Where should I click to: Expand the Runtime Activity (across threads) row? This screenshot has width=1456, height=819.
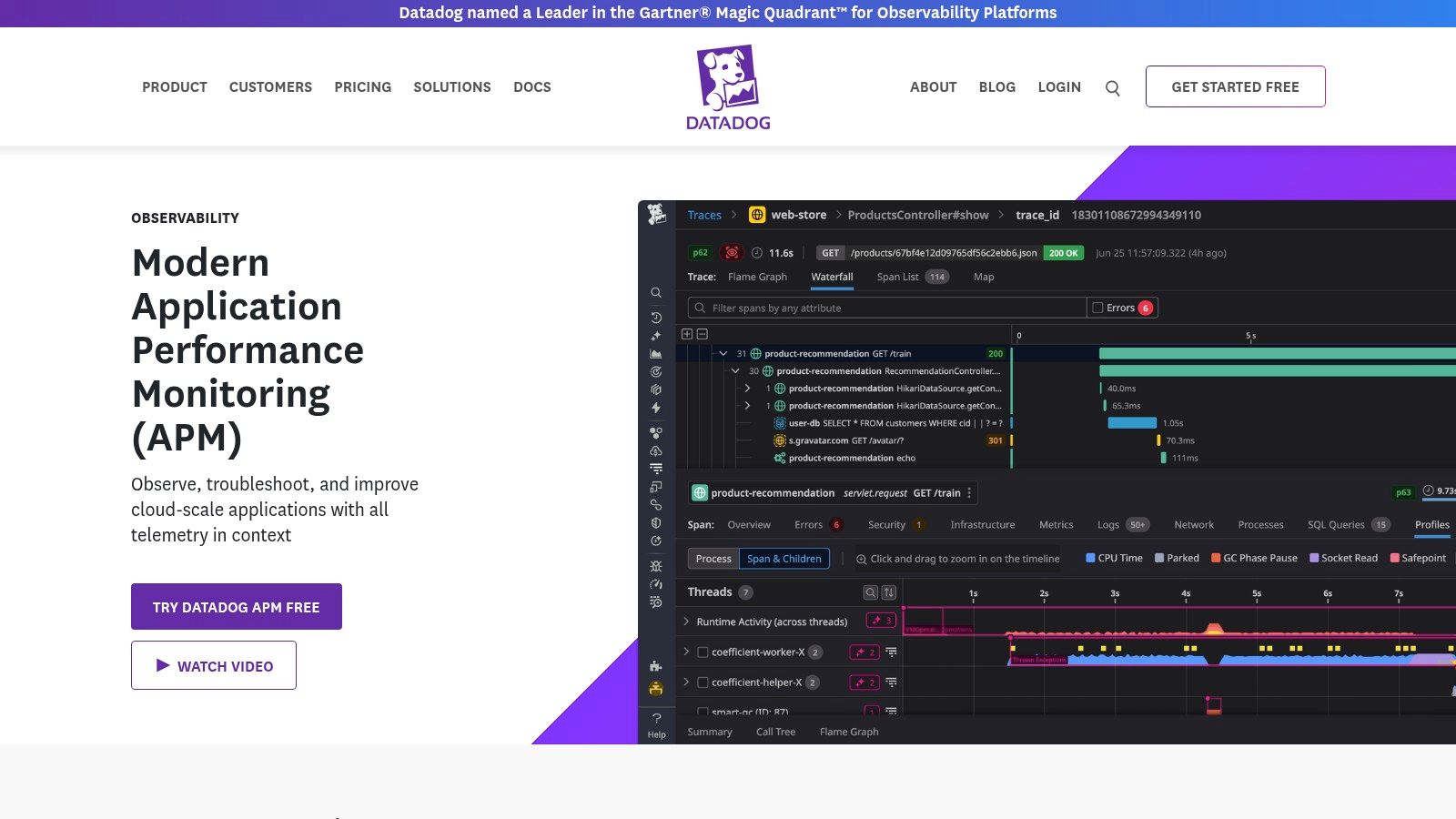686,622
